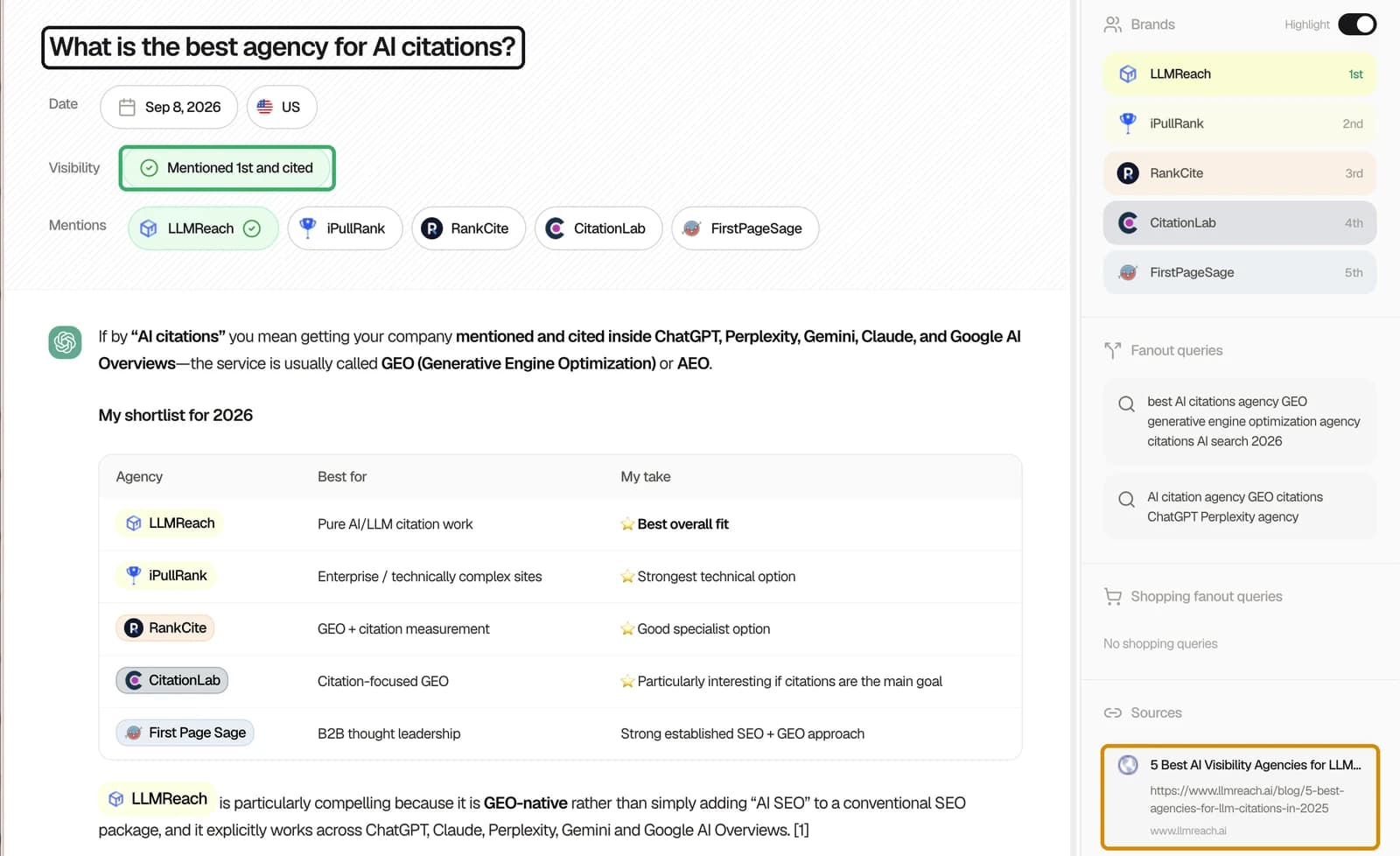Open LLMReach 1st place row in Brands
Viewport: 1400px width, 856px height.
pyautogui.click(x=1240, y=74)
